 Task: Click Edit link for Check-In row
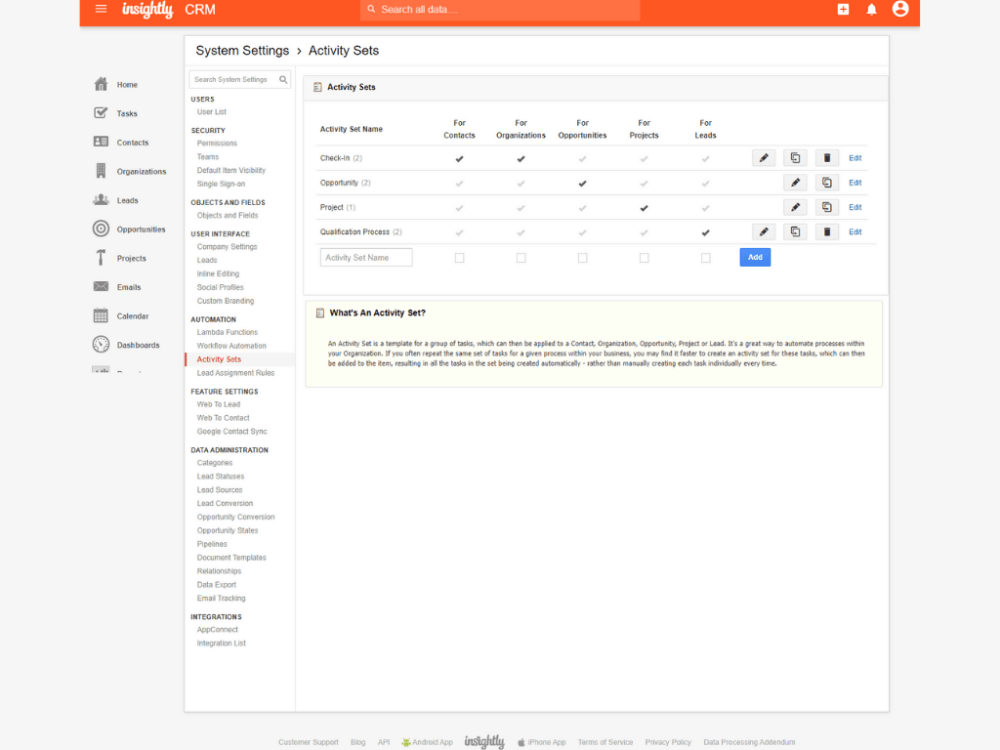855,158
